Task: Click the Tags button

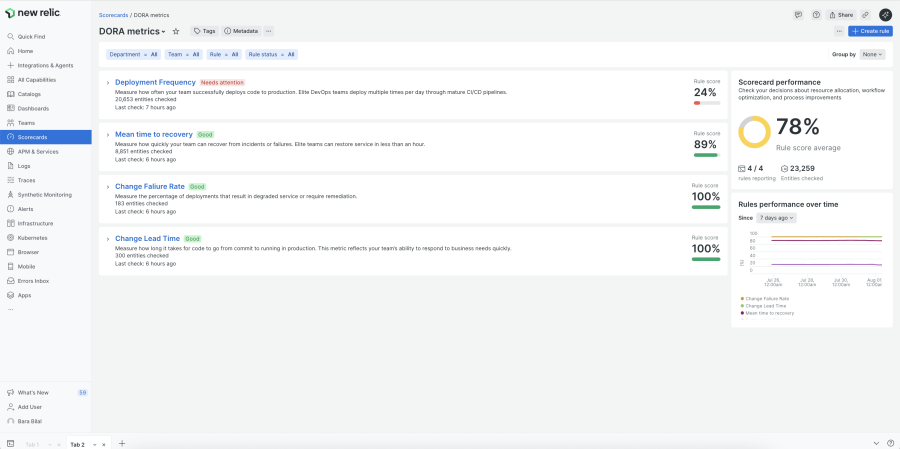Action: [204, 31]
